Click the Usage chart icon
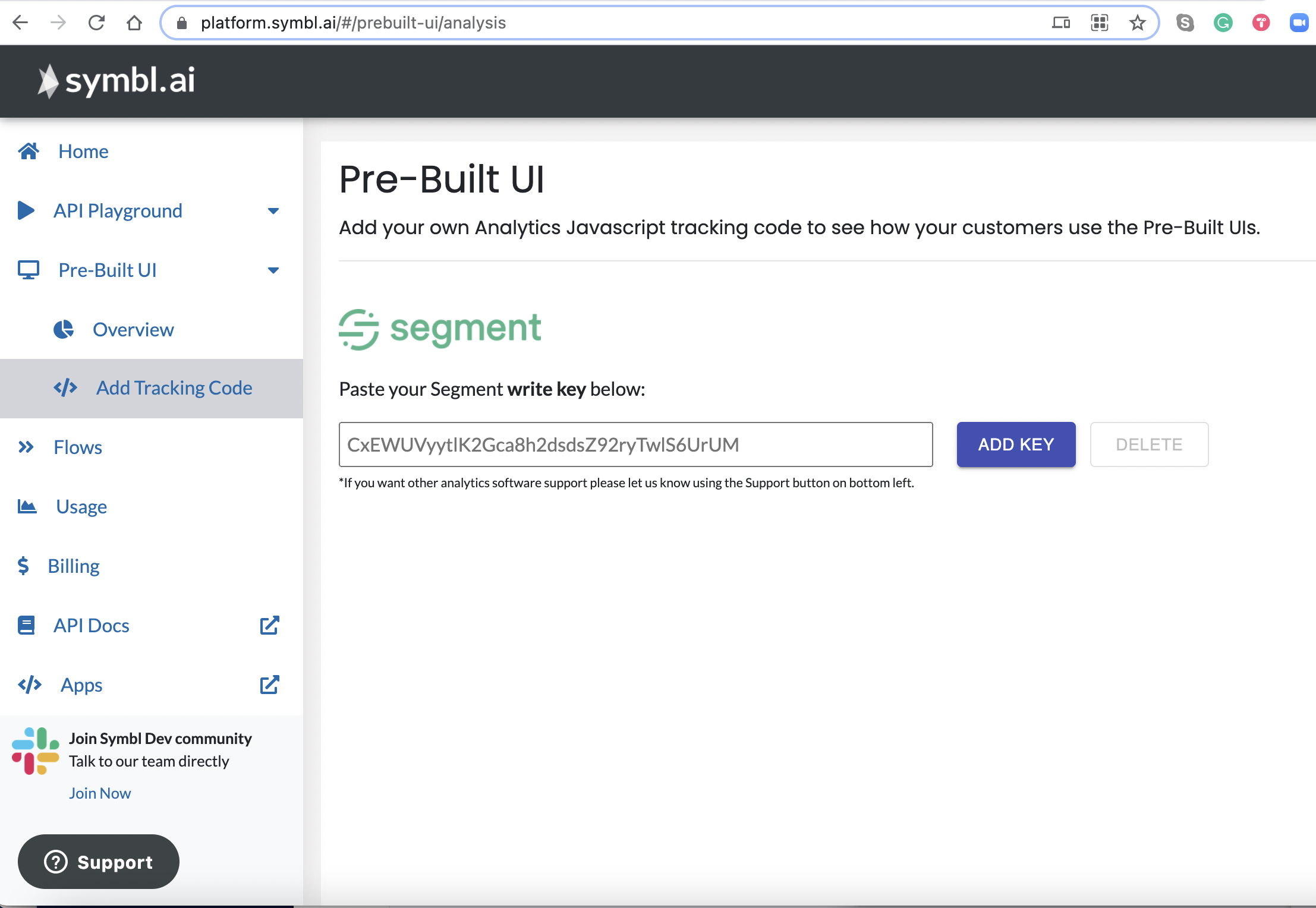Screen dimensions: 1316x908 point(27,506)
